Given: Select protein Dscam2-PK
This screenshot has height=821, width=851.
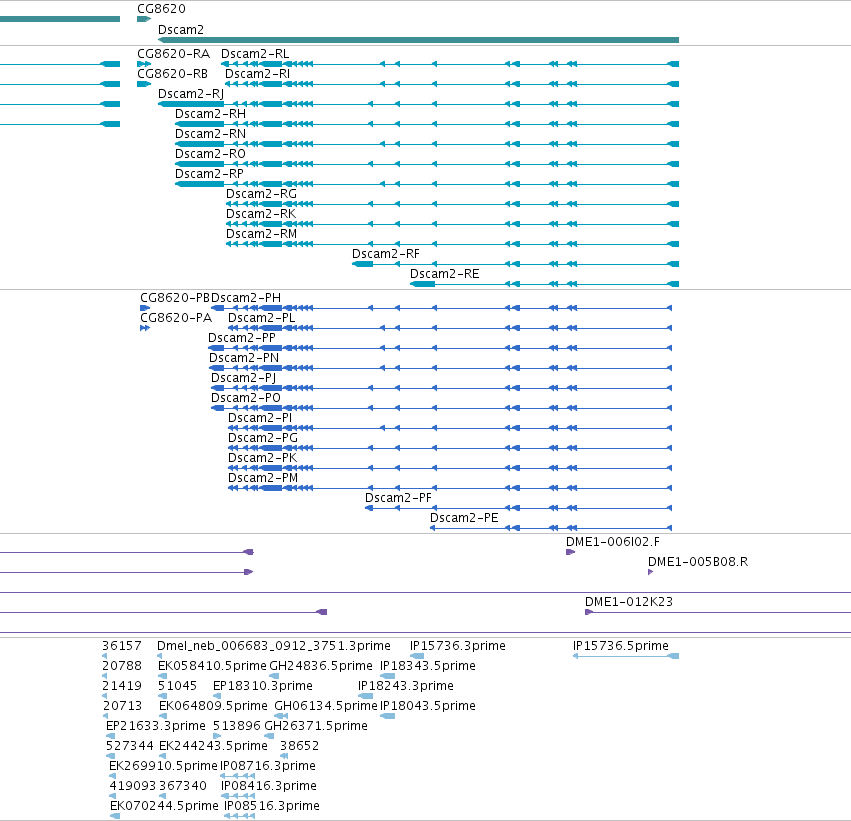Looking at the screenshot, I should [x=262, y=459].
